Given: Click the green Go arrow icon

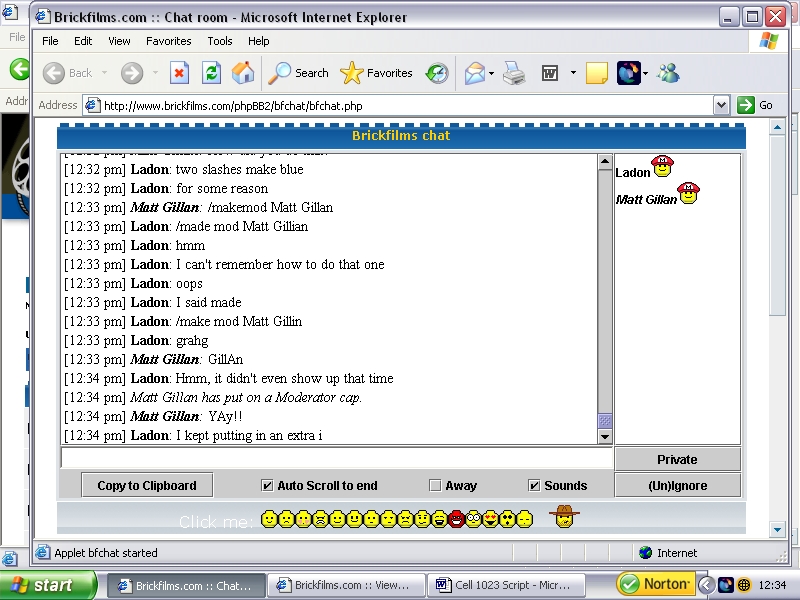Looking at the screenshot, I should 745,105.
